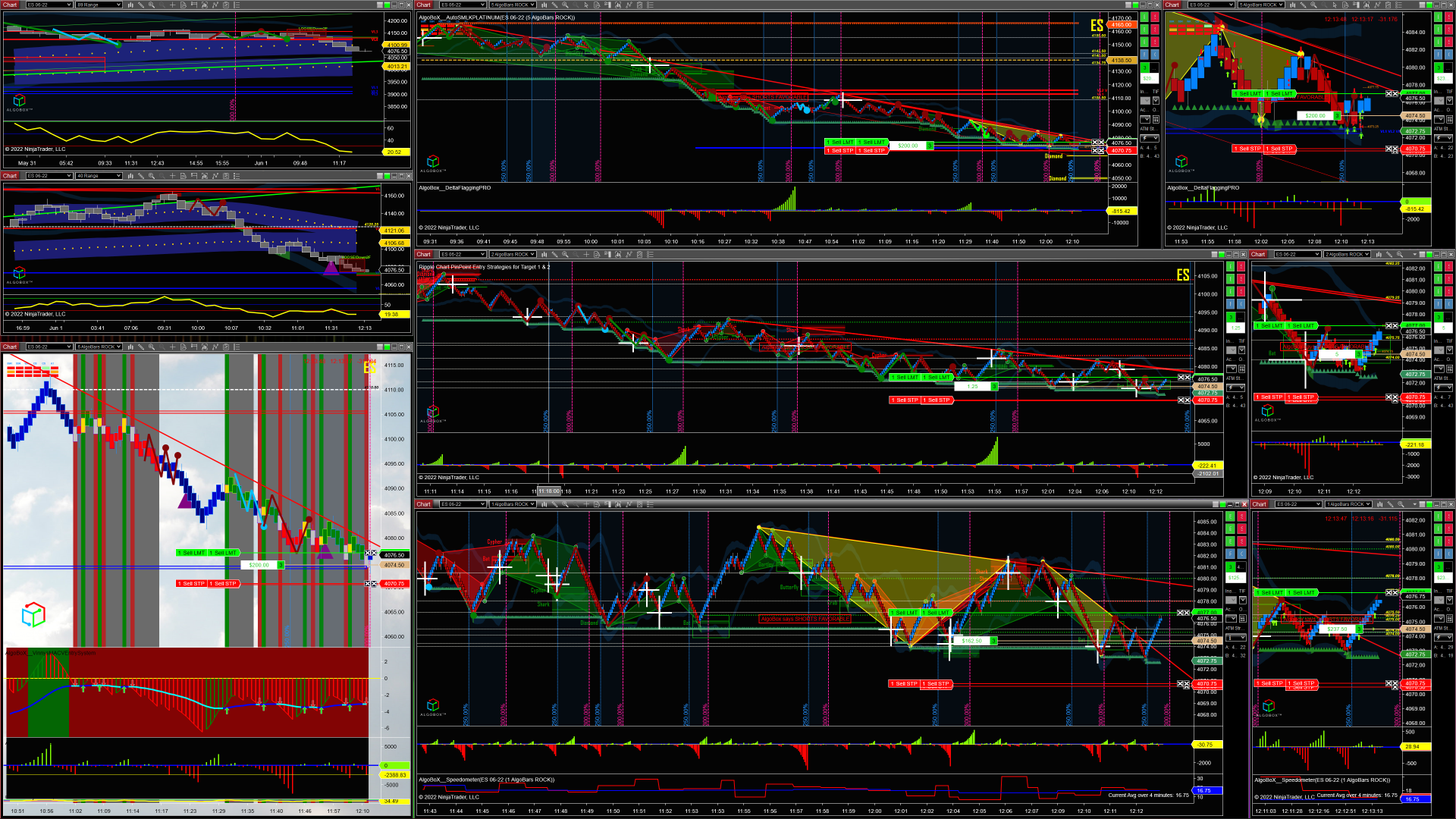Open Indicators icon in top-center chart toolbar
The image size is (1456, 819).
point(629,5)
